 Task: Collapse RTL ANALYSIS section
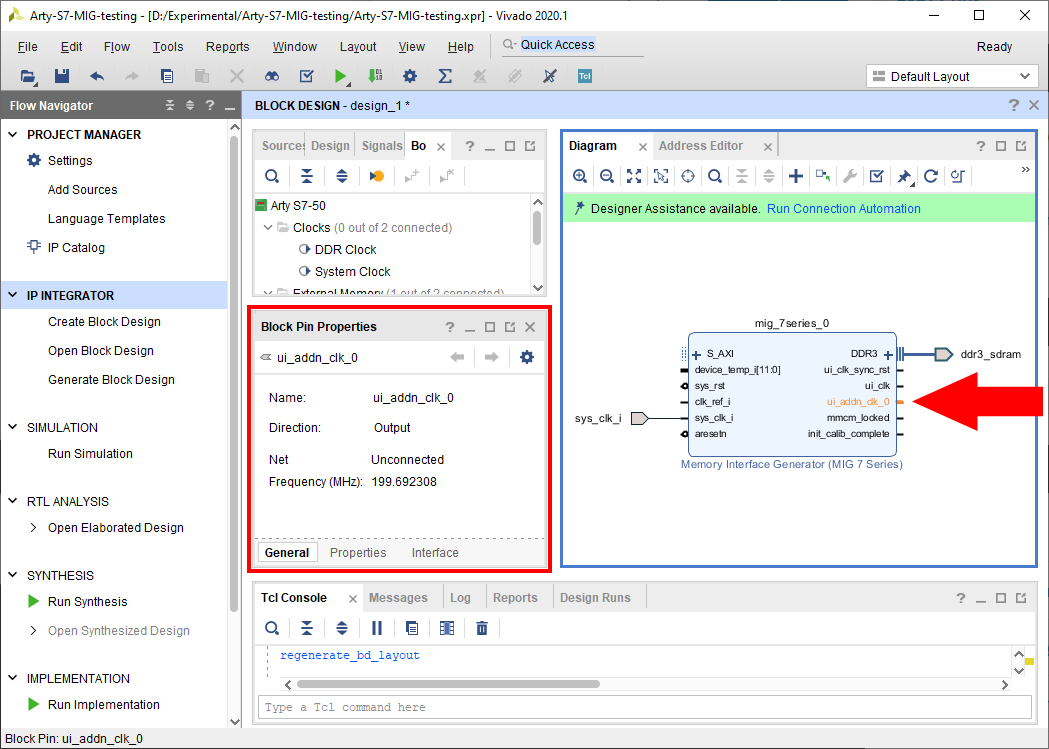click(13, 501)
